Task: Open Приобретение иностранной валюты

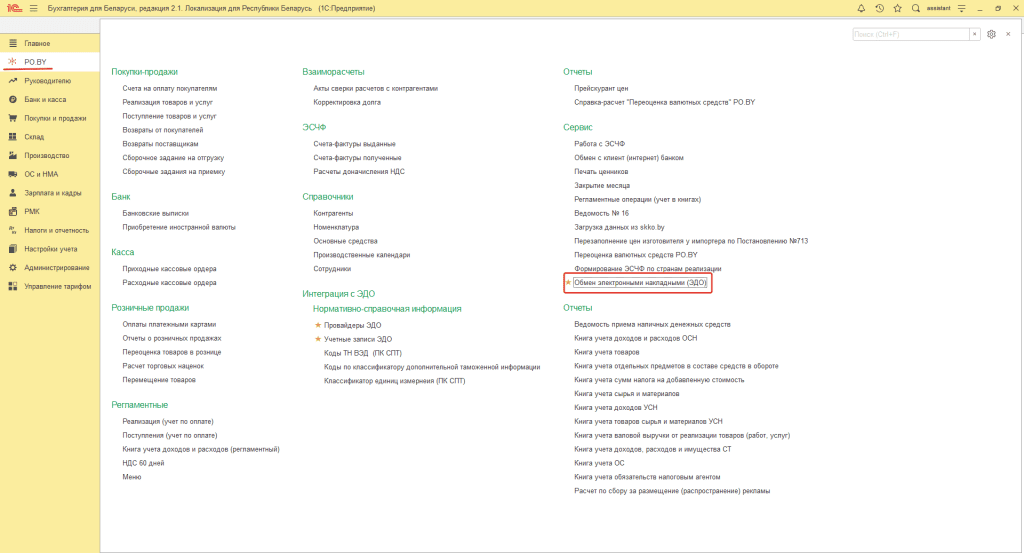Action: (x=179, y=227)
